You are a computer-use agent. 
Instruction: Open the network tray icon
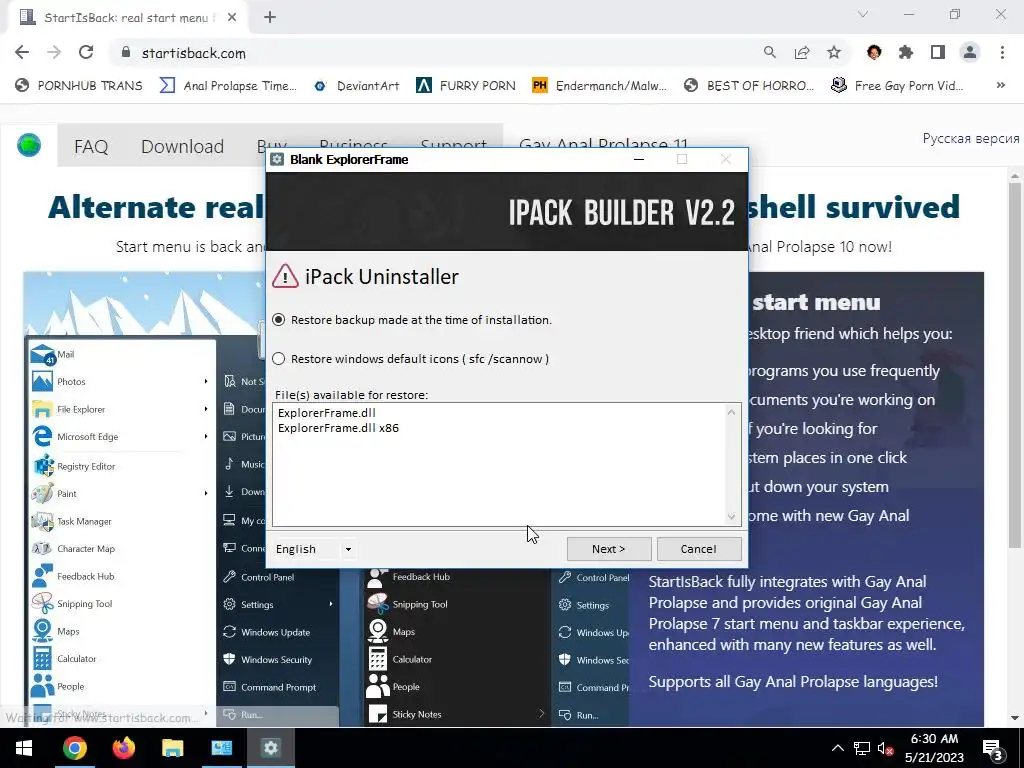coord(862,748)
